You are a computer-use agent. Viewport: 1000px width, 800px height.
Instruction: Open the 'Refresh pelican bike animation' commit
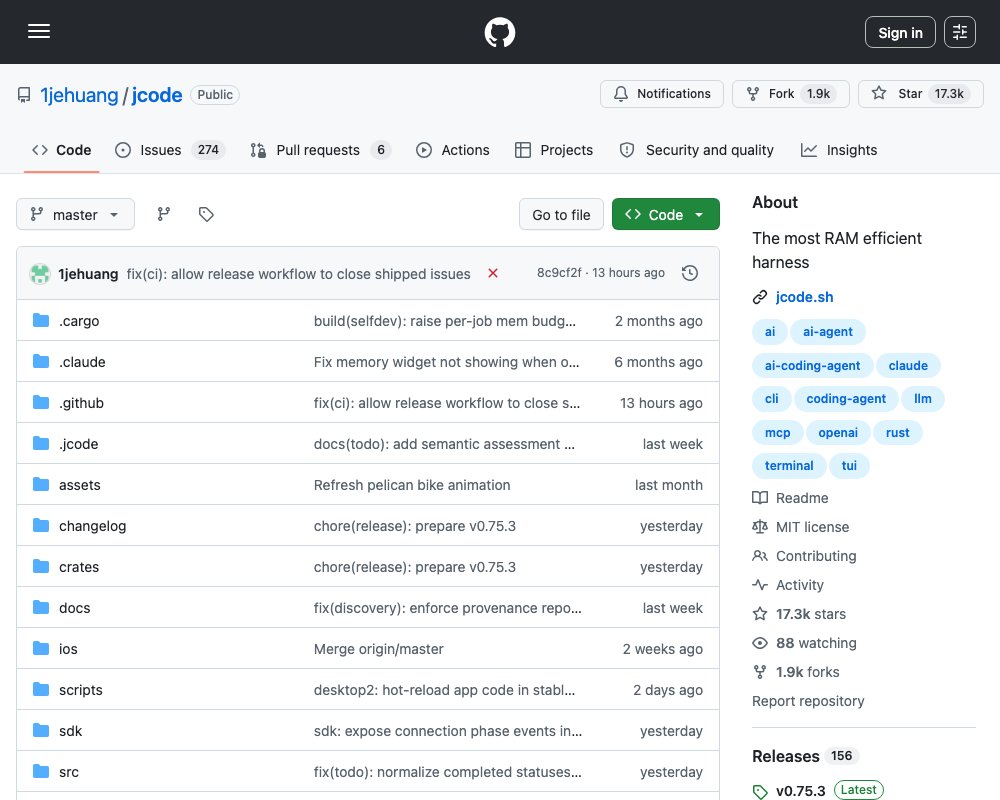point(412,485)
